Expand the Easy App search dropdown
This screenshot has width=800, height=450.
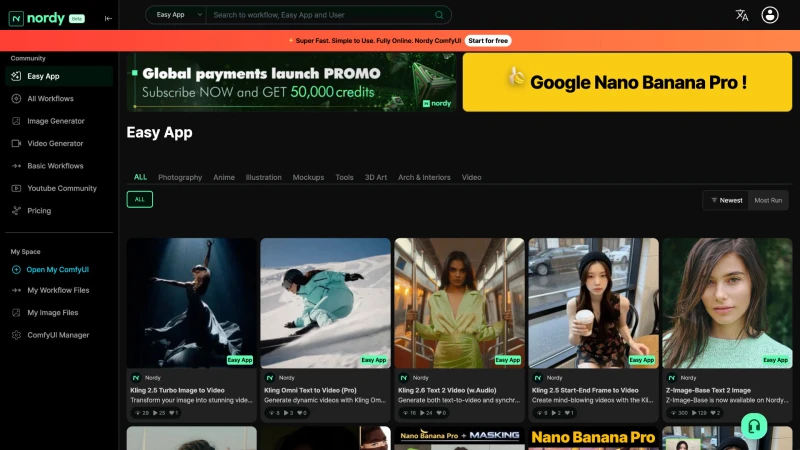[x=176, y=15]
